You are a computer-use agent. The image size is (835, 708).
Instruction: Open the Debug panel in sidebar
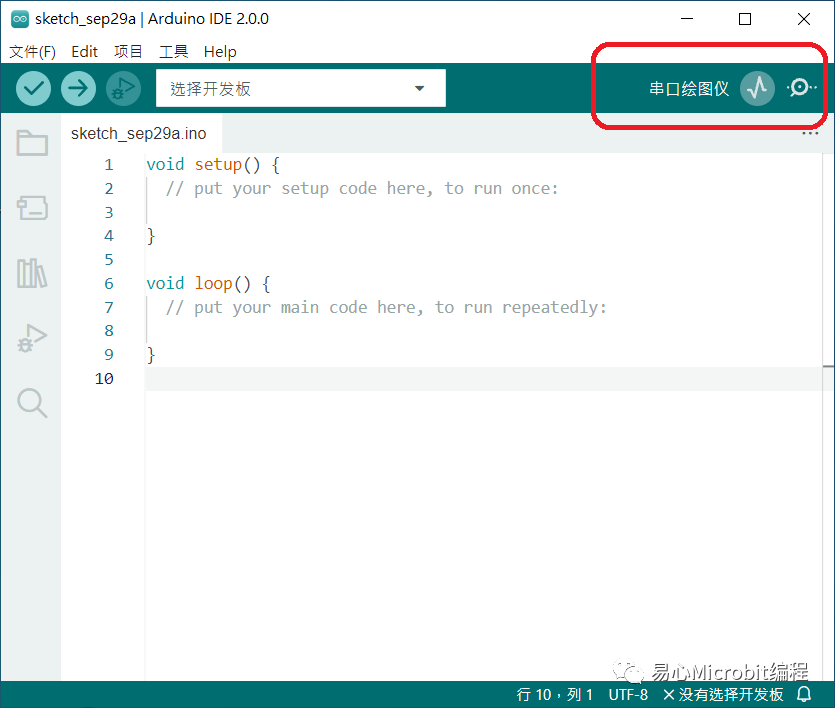[32, 339]
